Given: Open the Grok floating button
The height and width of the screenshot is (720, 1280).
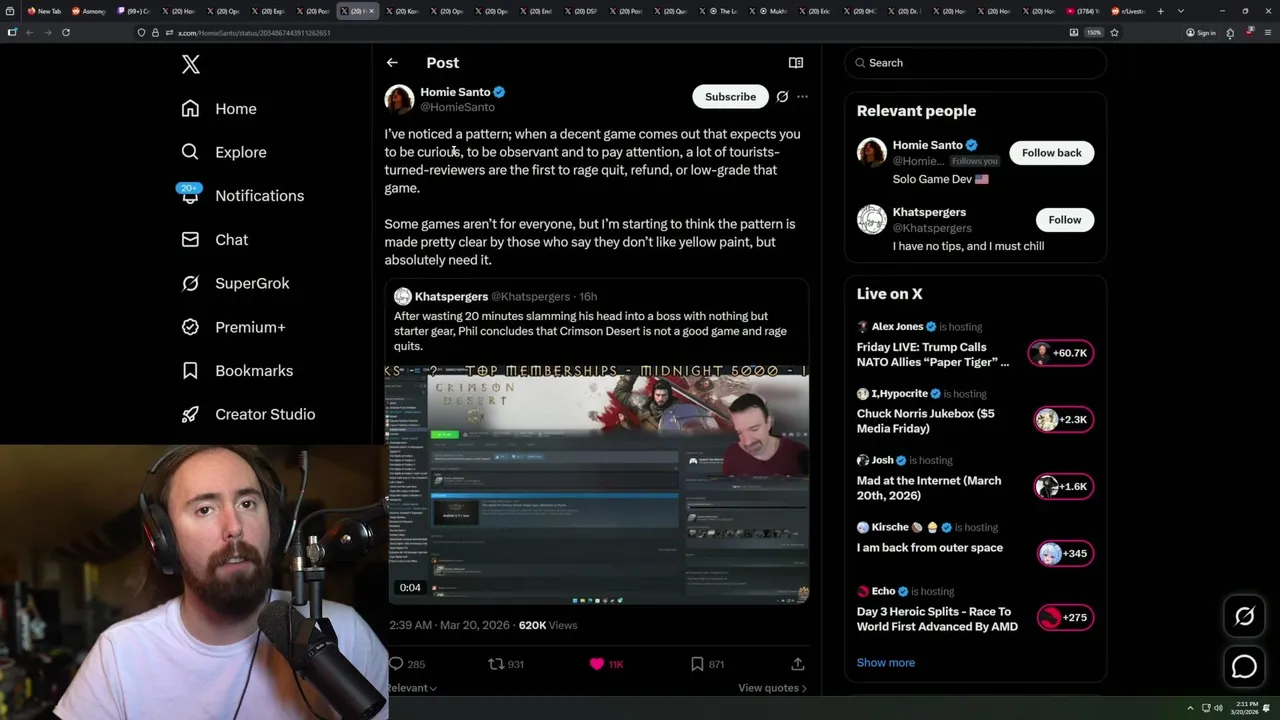Looking at the screenshot, I should [x=1244, y=617].
